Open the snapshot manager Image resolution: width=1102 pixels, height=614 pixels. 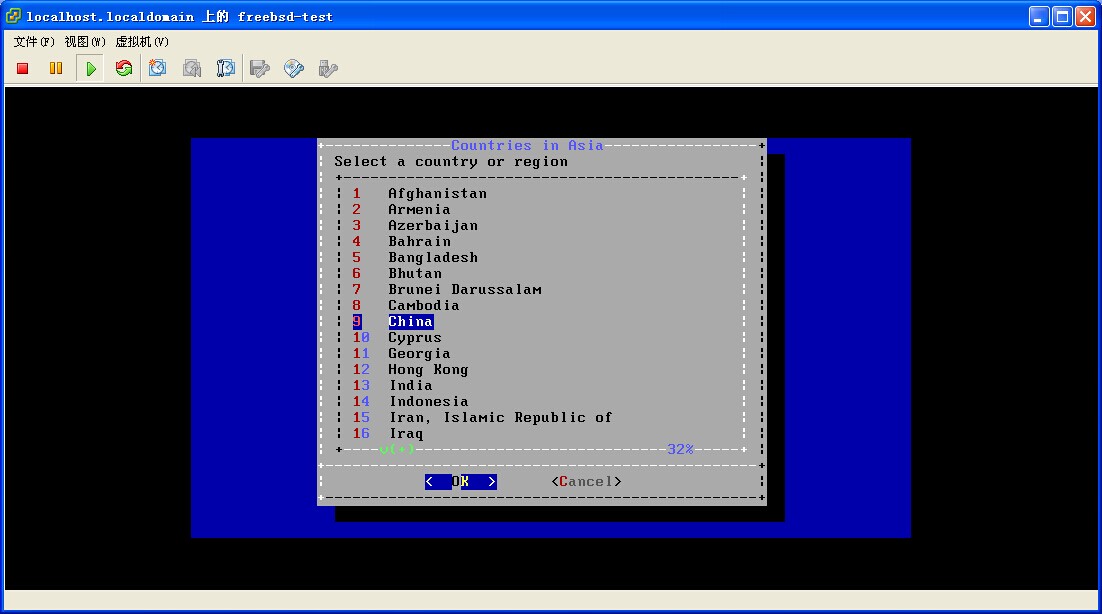226,68
